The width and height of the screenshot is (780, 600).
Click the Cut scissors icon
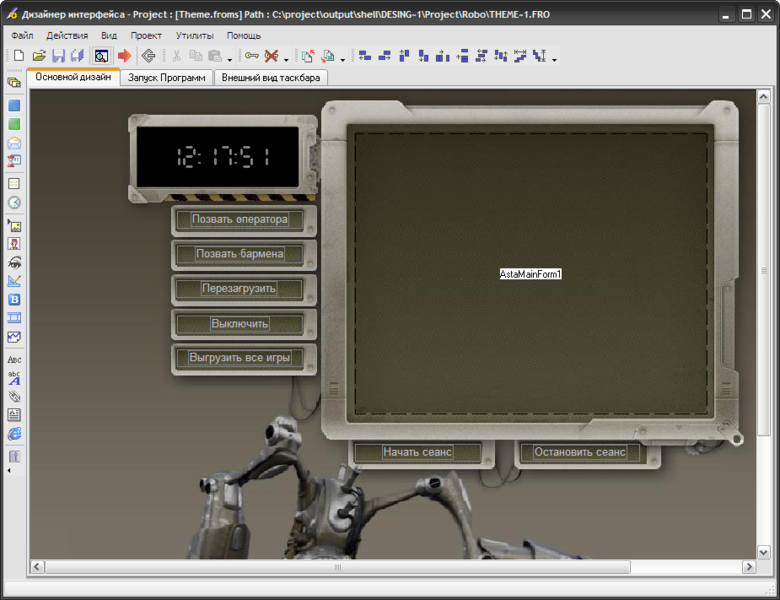coord(176,56)
